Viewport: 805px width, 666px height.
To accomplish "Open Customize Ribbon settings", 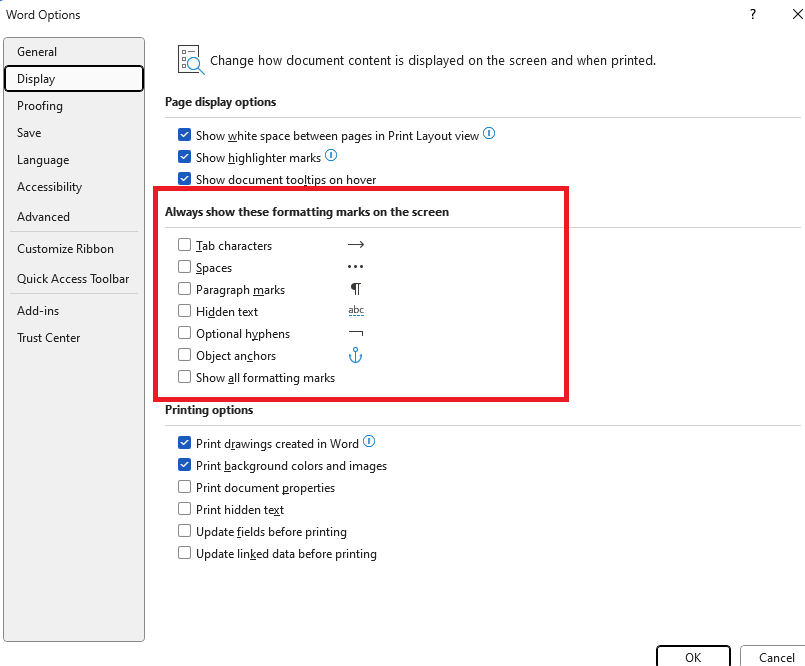I will (x=74, y=249).
